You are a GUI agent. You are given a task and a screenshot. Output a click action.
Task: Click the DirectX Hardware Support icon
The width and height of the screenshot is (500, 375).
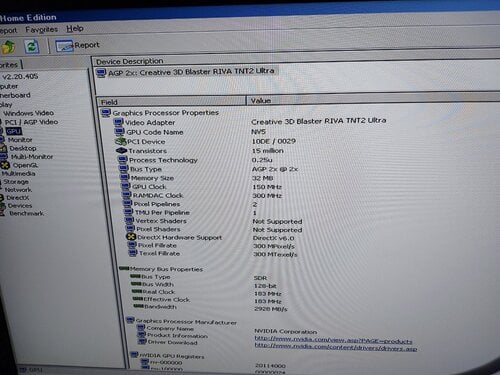point(131,237)
